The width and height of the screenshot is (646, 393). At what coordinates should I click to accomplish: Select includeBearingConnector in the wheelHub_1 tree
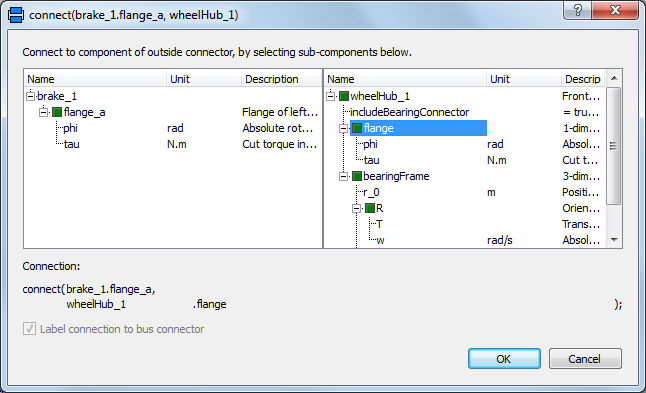pyautogui.click(x=410, y=112)
